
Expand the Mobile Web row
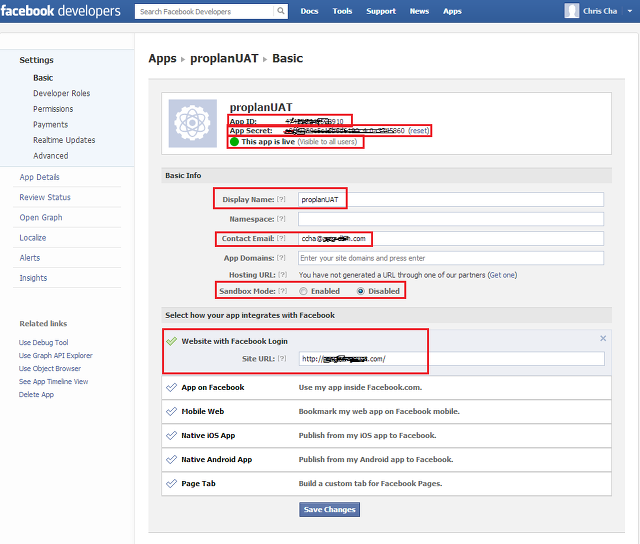[386, 411]
